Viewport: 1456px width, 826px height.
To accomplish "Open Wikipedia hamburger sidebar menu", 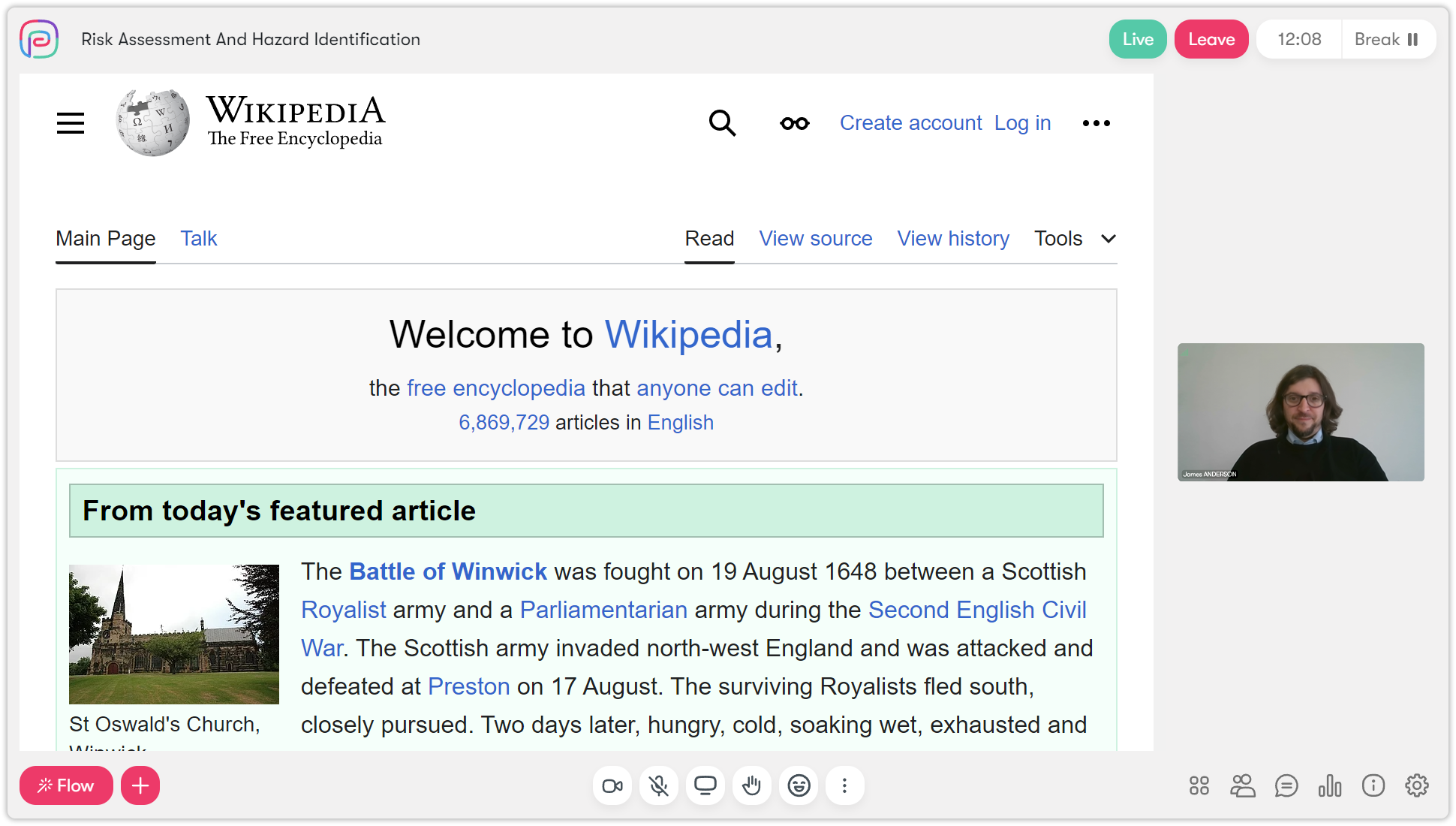I will click(x=71, y=123).
